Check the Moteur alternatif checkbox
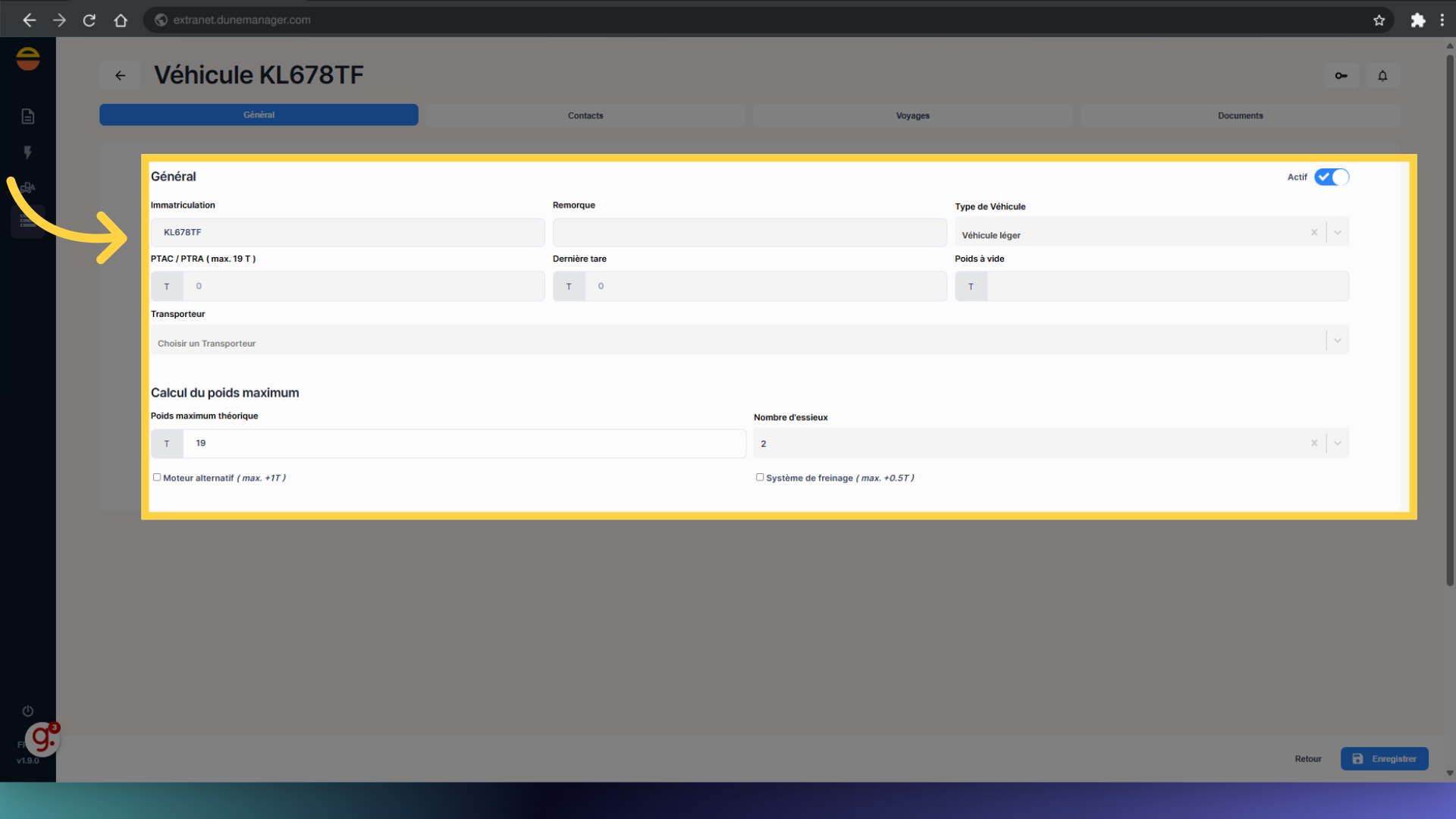 (157, 478)
